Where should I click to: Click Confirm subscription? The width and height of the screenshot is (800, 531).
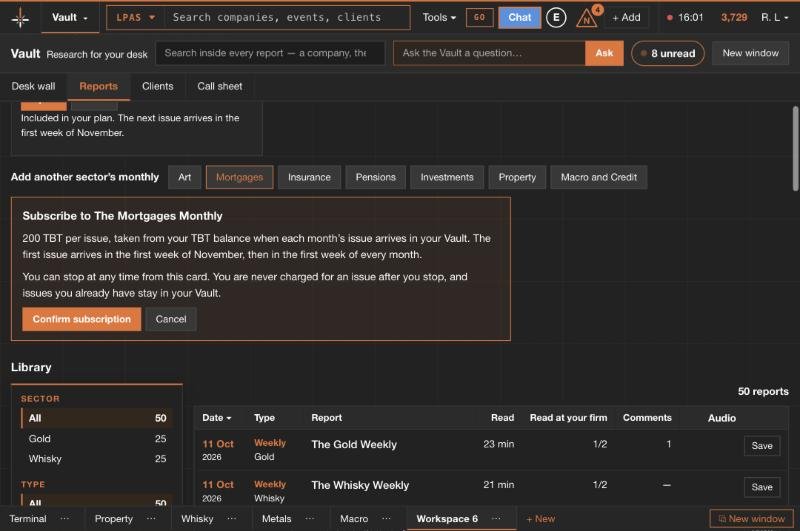[82, 319]
